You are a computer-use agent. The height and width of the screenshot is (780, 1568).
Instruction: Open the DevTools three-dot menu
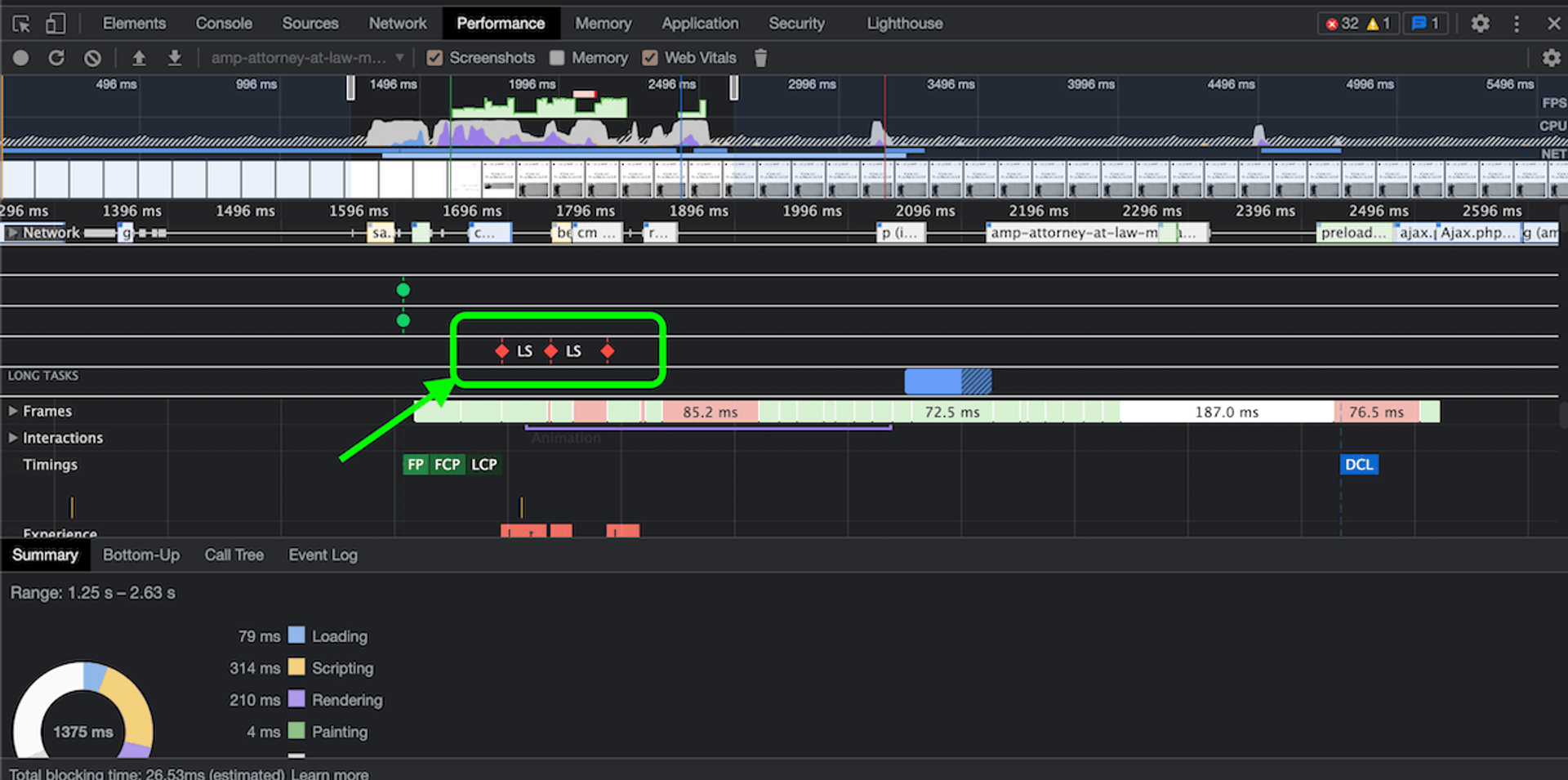tap(1517, 24)
